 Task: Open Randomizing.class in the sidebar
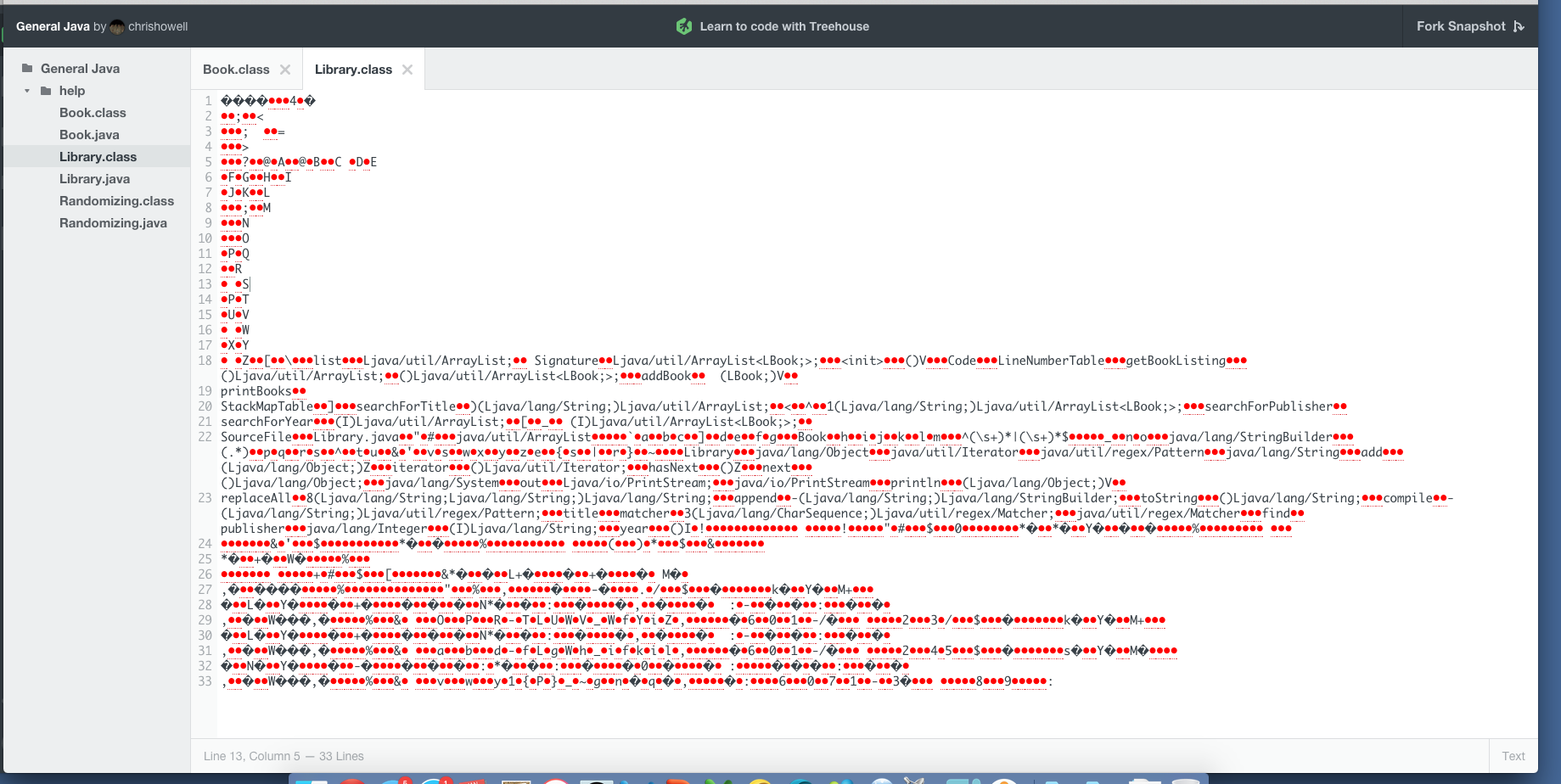point(116,201)
